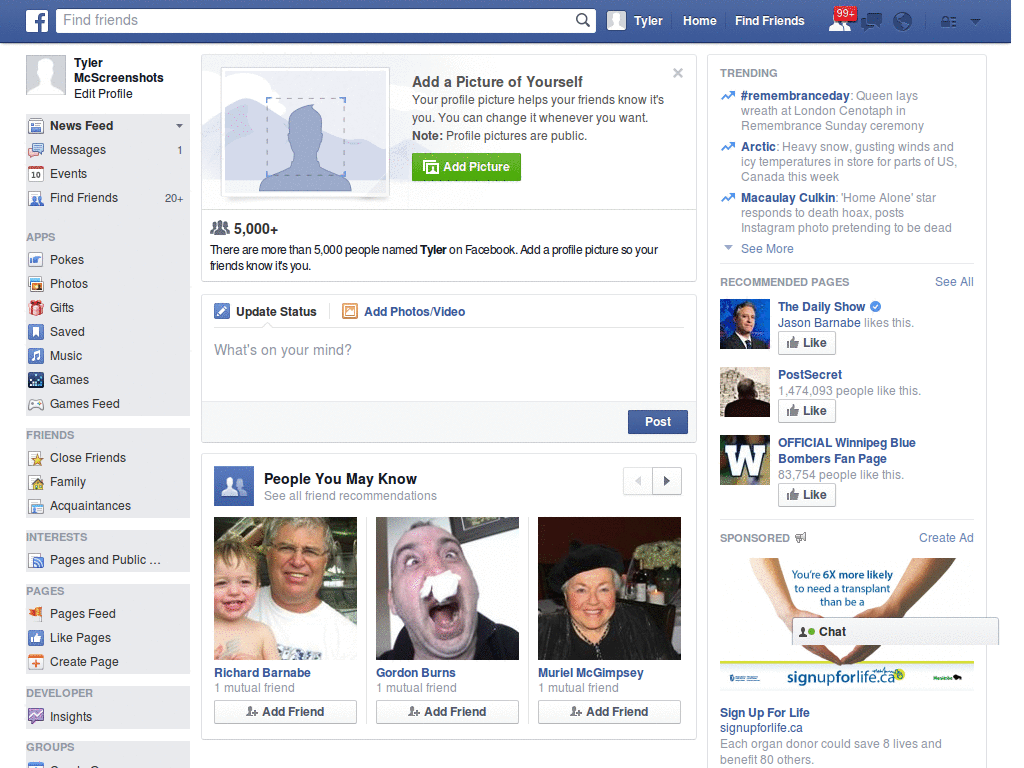Open Tyler profile in top bar
Image resolution: width=1024 pixels, height=768 pixels.
coord(635,21)
